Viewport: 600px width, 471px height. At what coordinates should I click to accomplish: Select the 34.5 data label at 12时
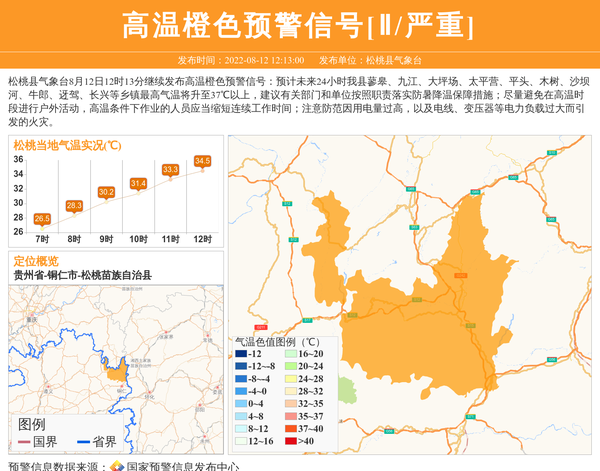[203, 160]
